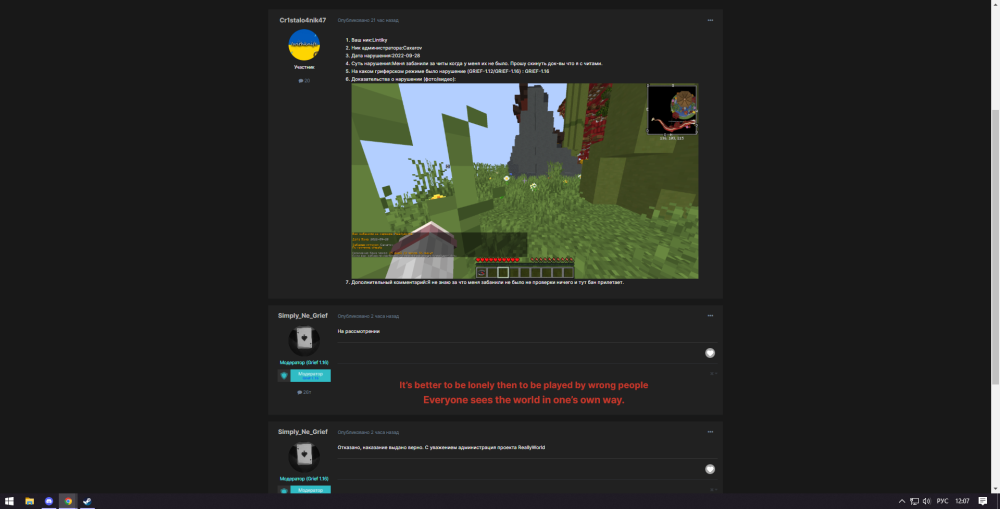Like the 'На рассмотрении' reply with the heart
This screenshot has height=509, width=1000.
pyautogui.click(x=710, y=353)
